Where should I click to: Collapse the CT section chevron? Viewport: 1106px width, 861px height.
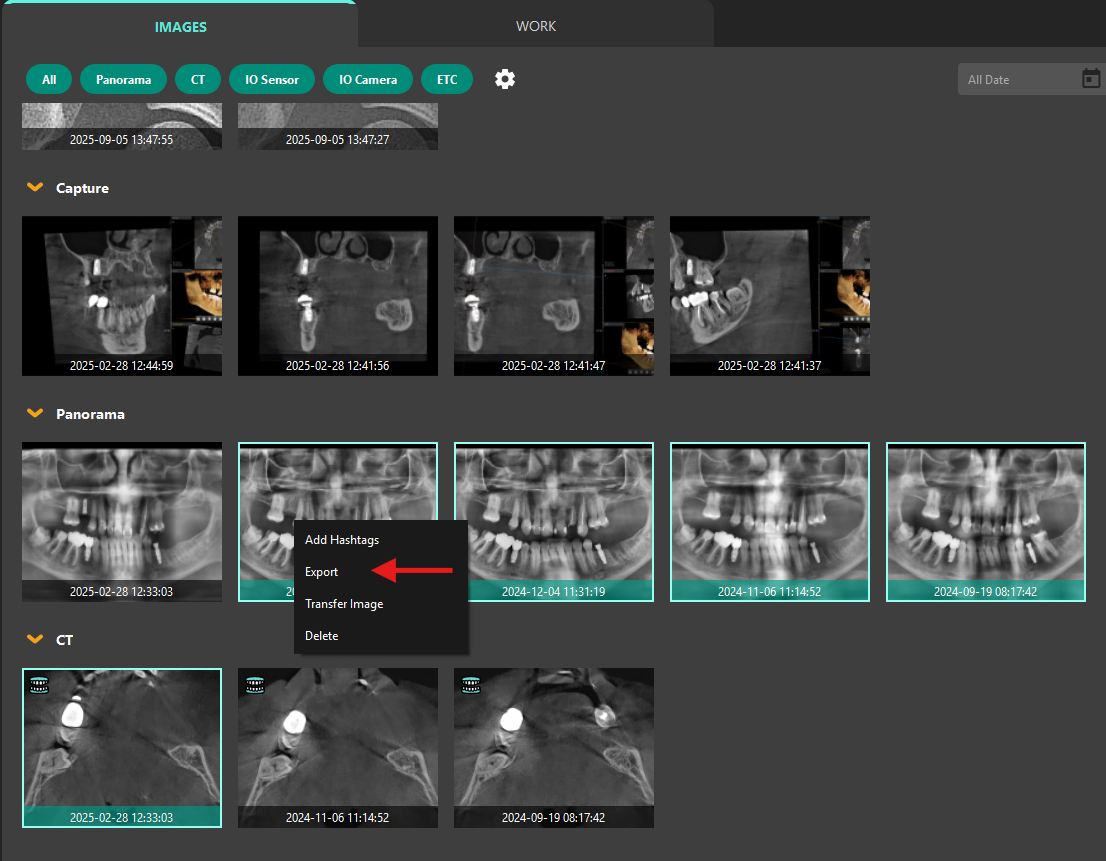click(x=35, y=640)
